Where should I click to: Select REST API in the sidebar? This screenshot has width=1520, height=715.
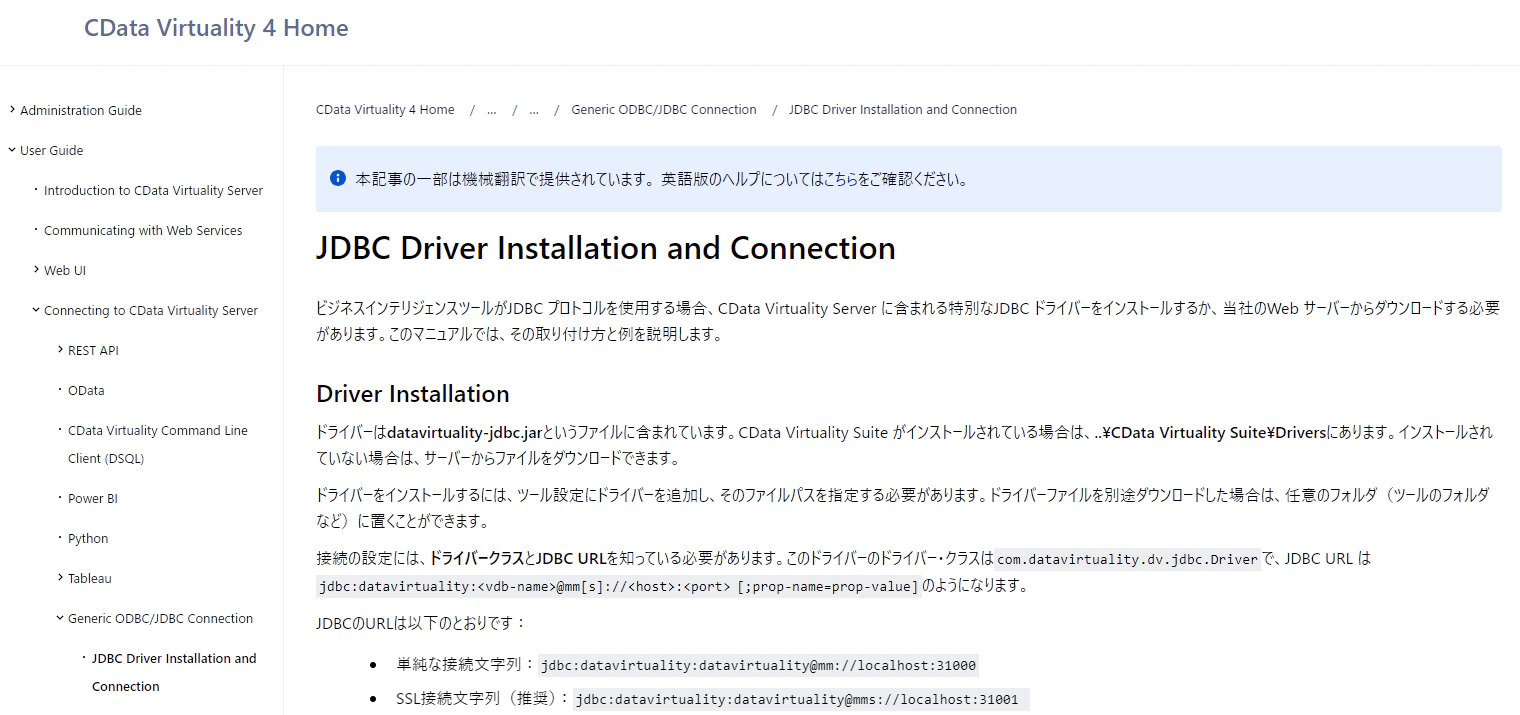pos(93,350)
